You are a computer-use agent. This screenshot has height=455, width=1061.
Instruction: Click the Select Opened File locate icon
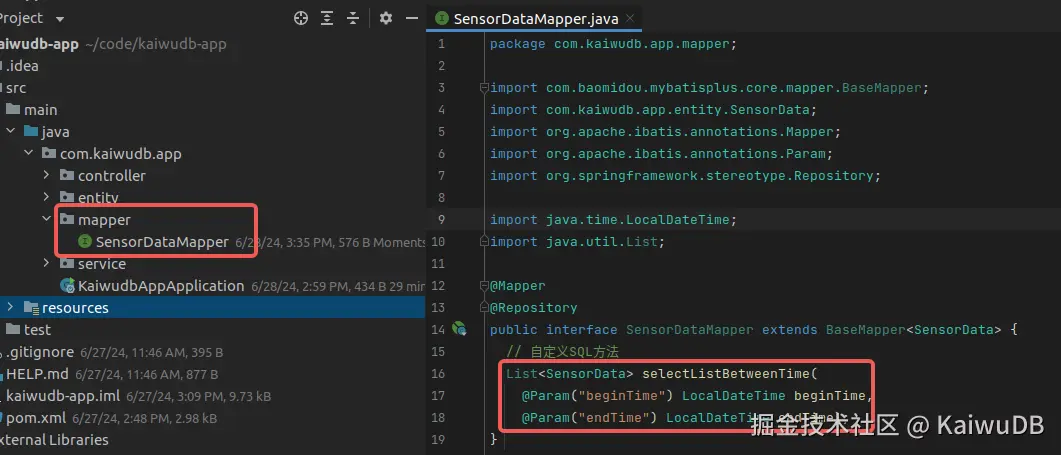(301, 18)
